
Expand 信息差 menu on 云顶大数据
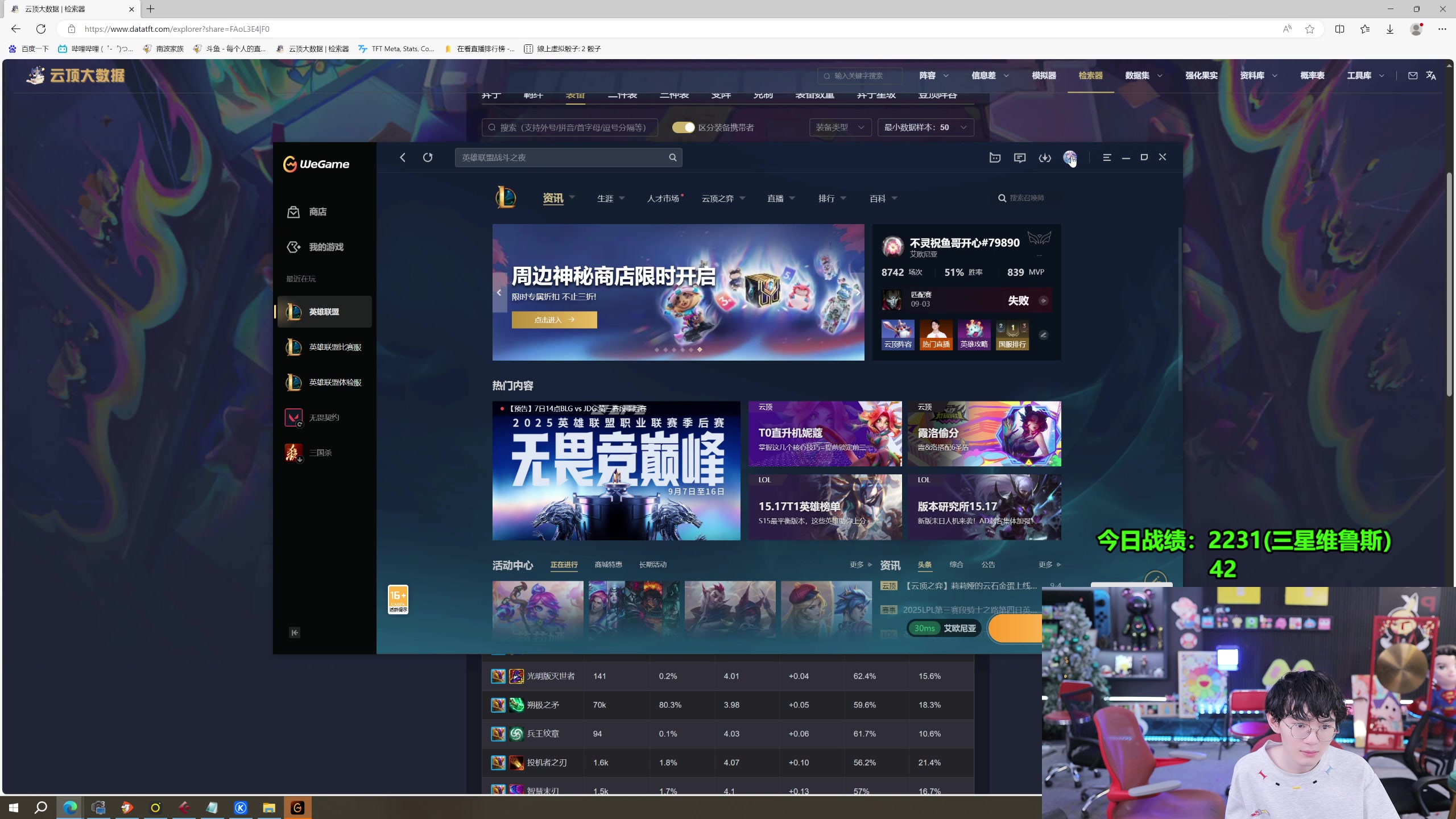pos(990,75)
